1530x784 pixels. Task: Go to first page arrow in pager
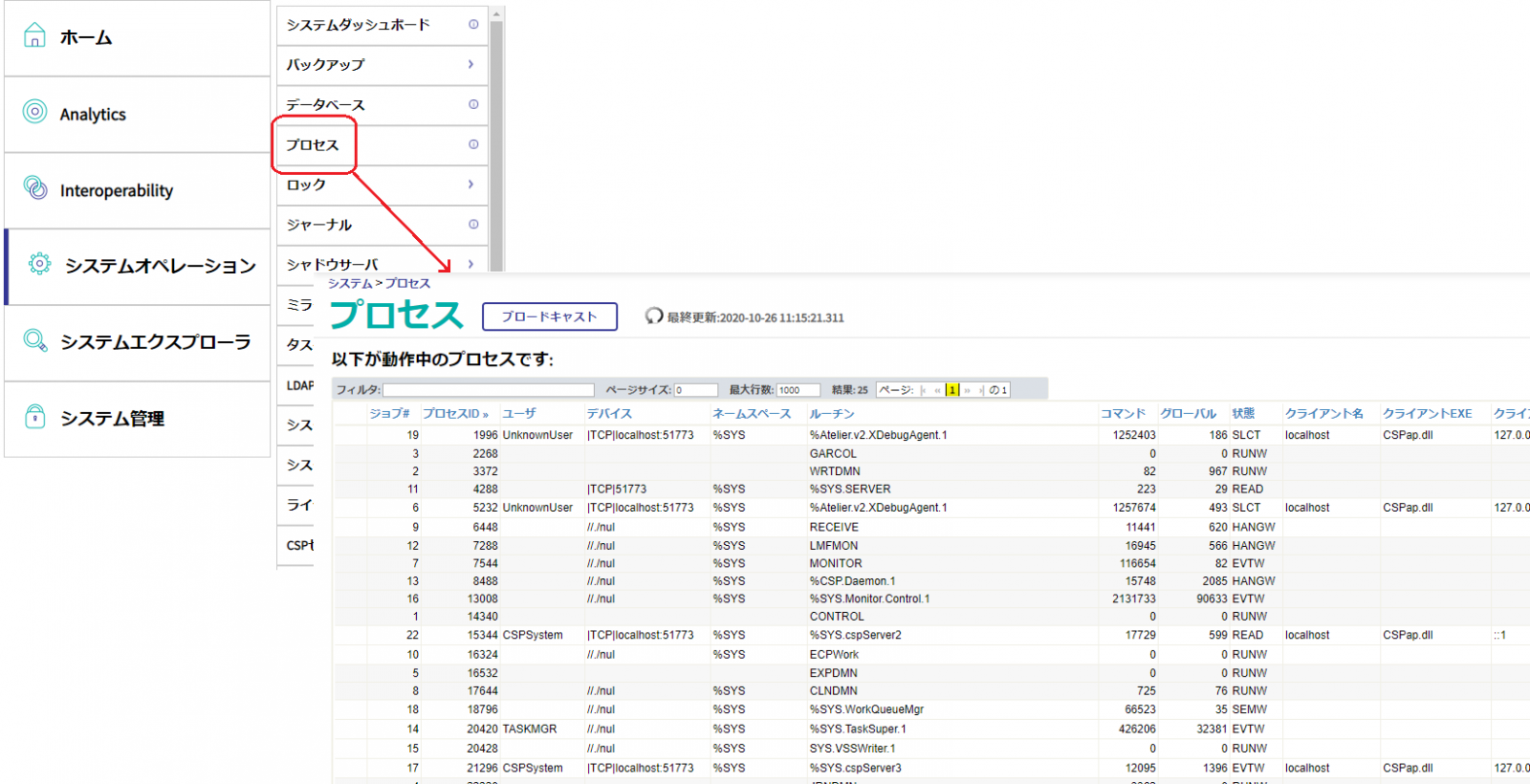(923, 390)
